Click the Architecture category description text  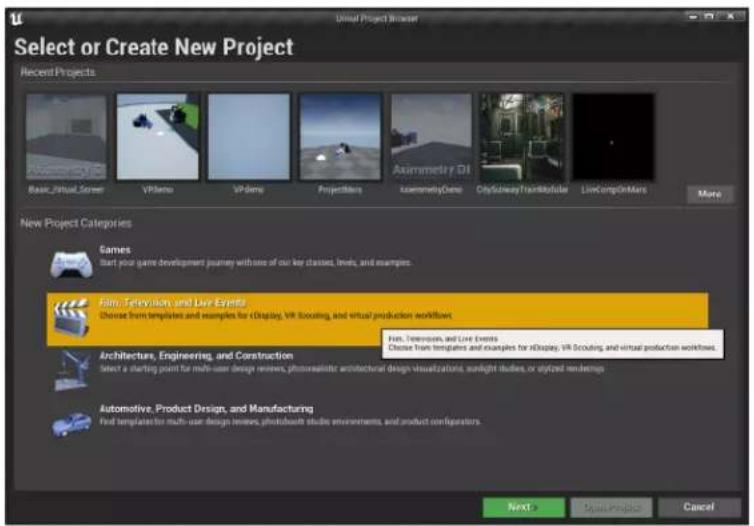[x=352, y=369]
